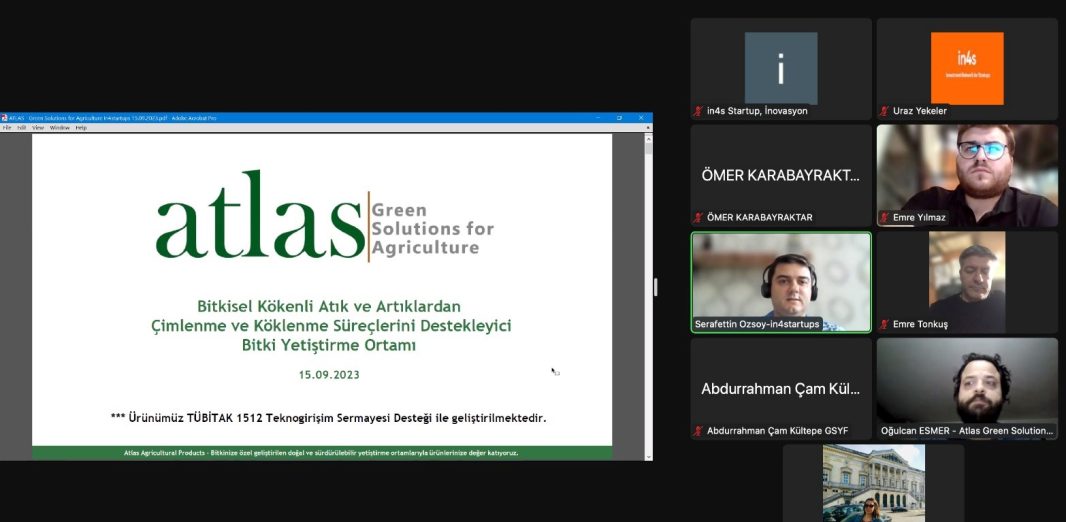Click the muted mic icon for Emre Yılmaz
The height and width of the screenshot is (522, 1066).
point(884,218)
